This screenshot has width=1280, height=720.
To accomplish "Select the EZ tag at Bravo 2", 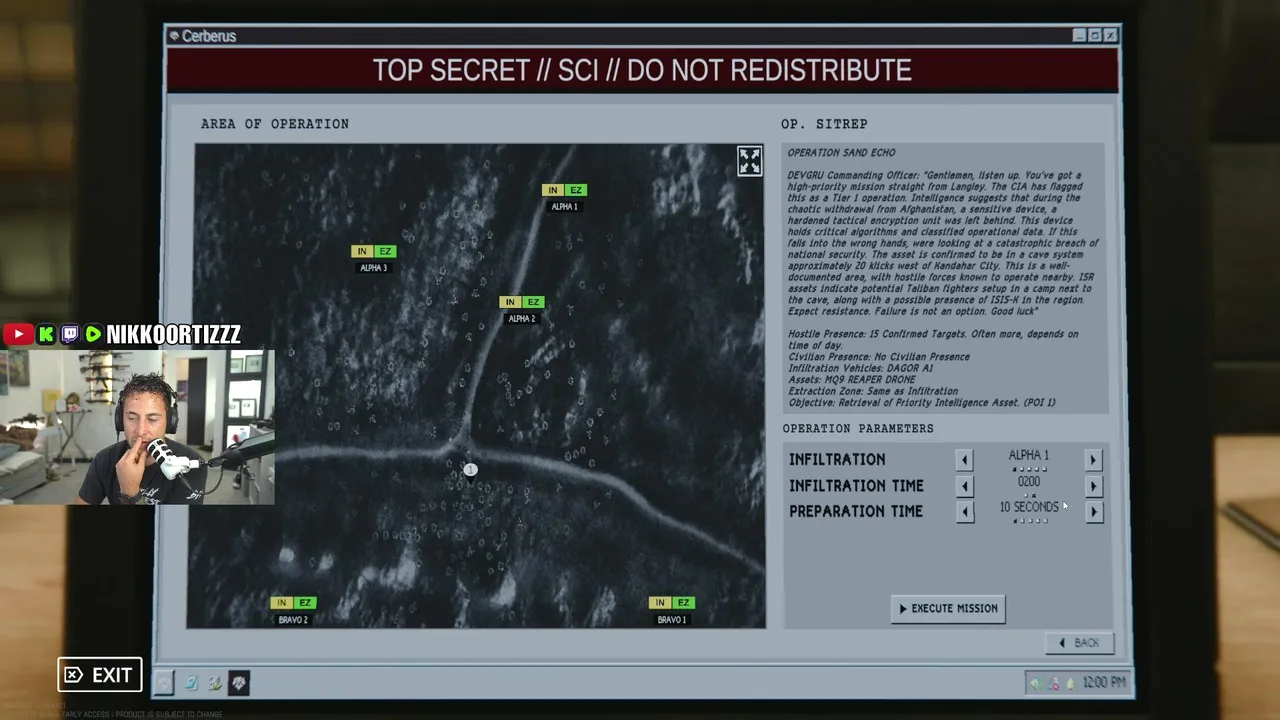I will (x=305, y=603).
